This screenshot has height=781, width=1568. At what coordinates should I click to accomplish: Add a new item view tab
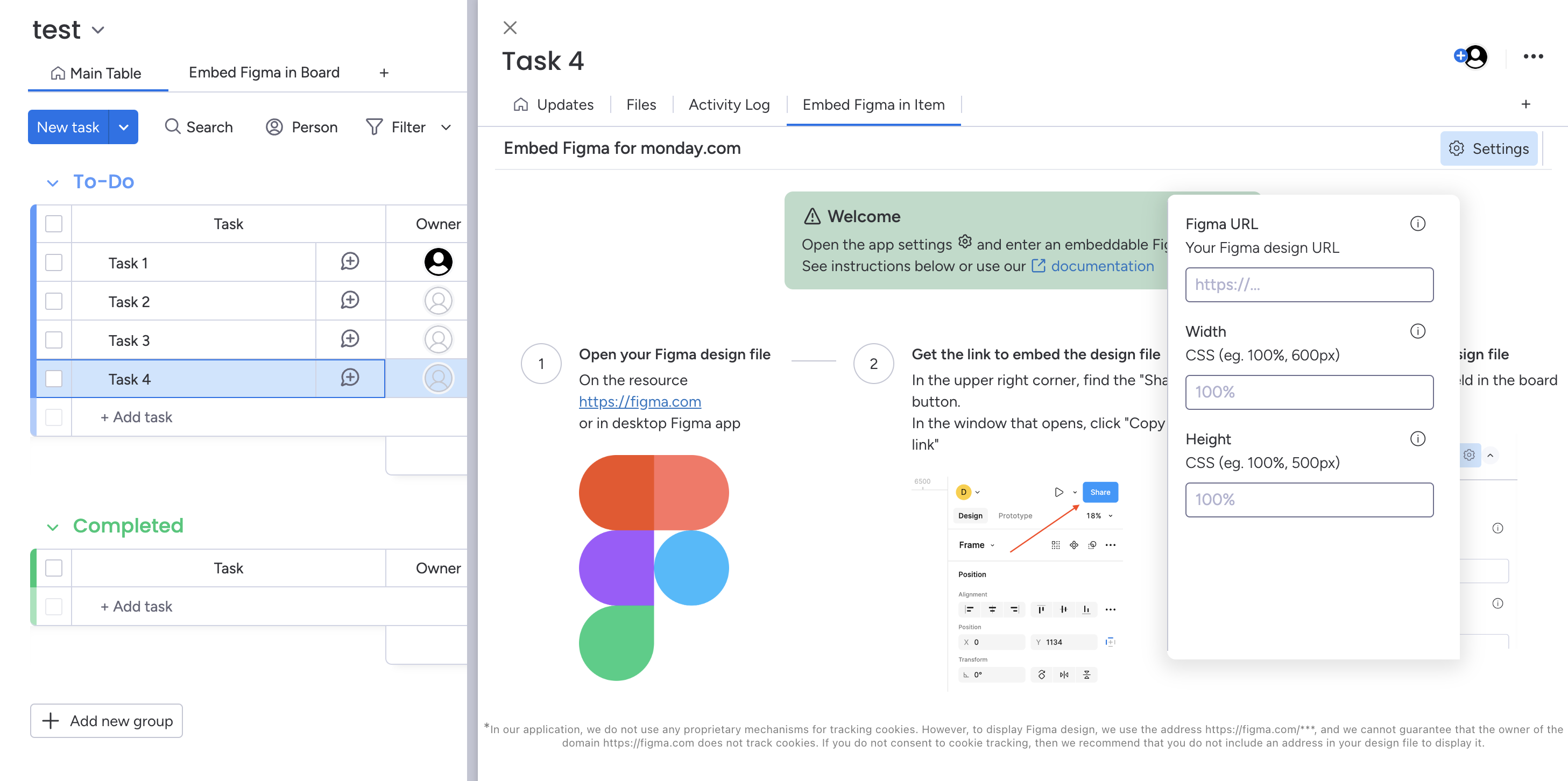point(1525,105)
